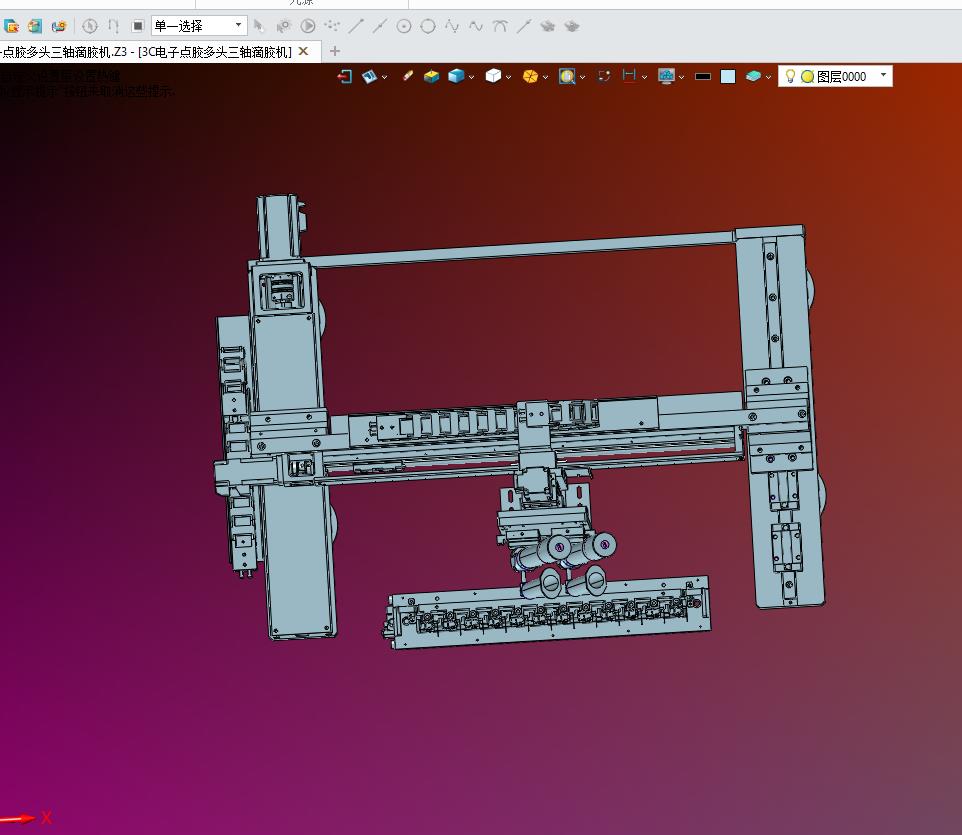962x835 pixels.
Task: Click the black color swatch
Action: click(703, 77)
